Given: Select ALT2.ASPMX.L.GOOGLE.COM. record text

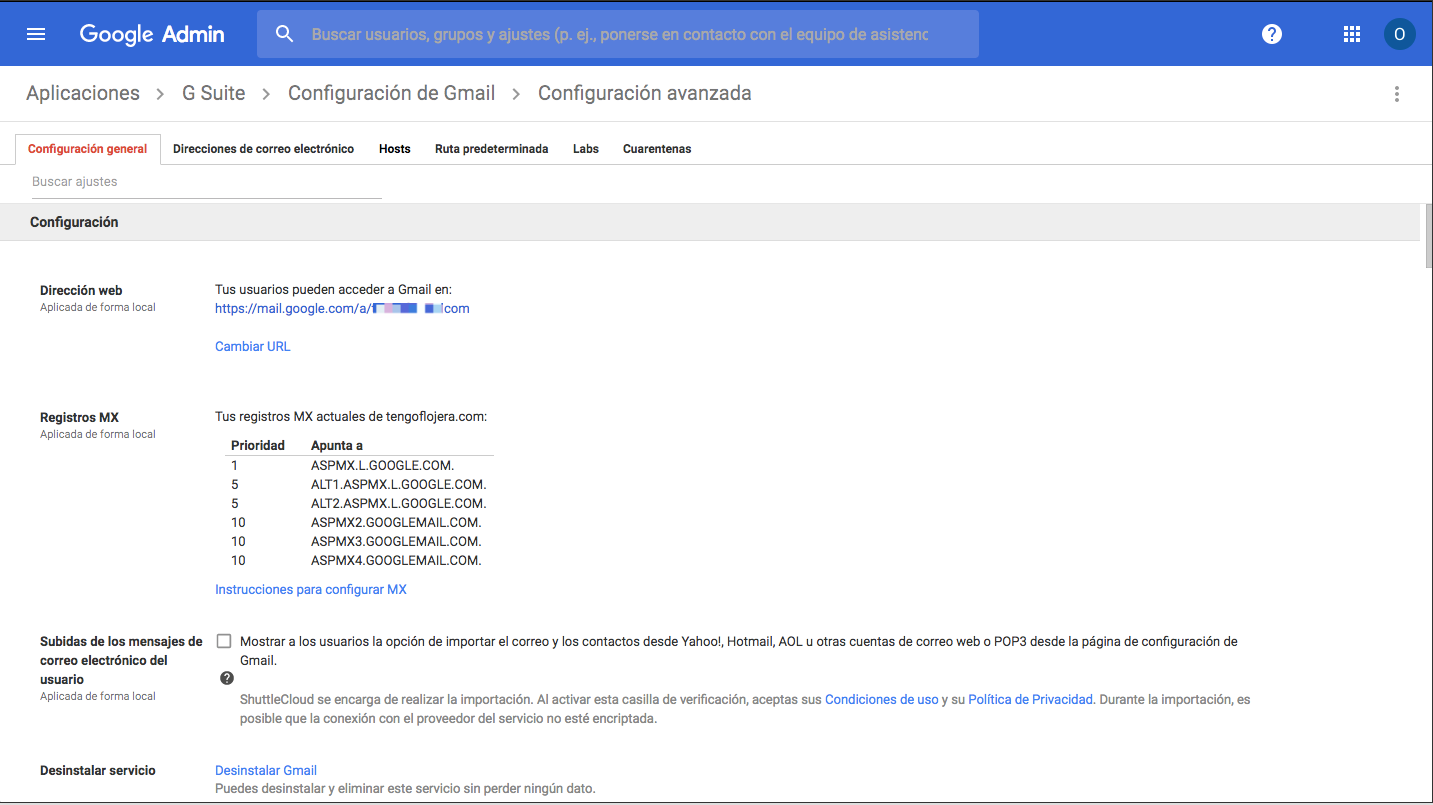Looking at the screenshot, I should pos(399,504).
